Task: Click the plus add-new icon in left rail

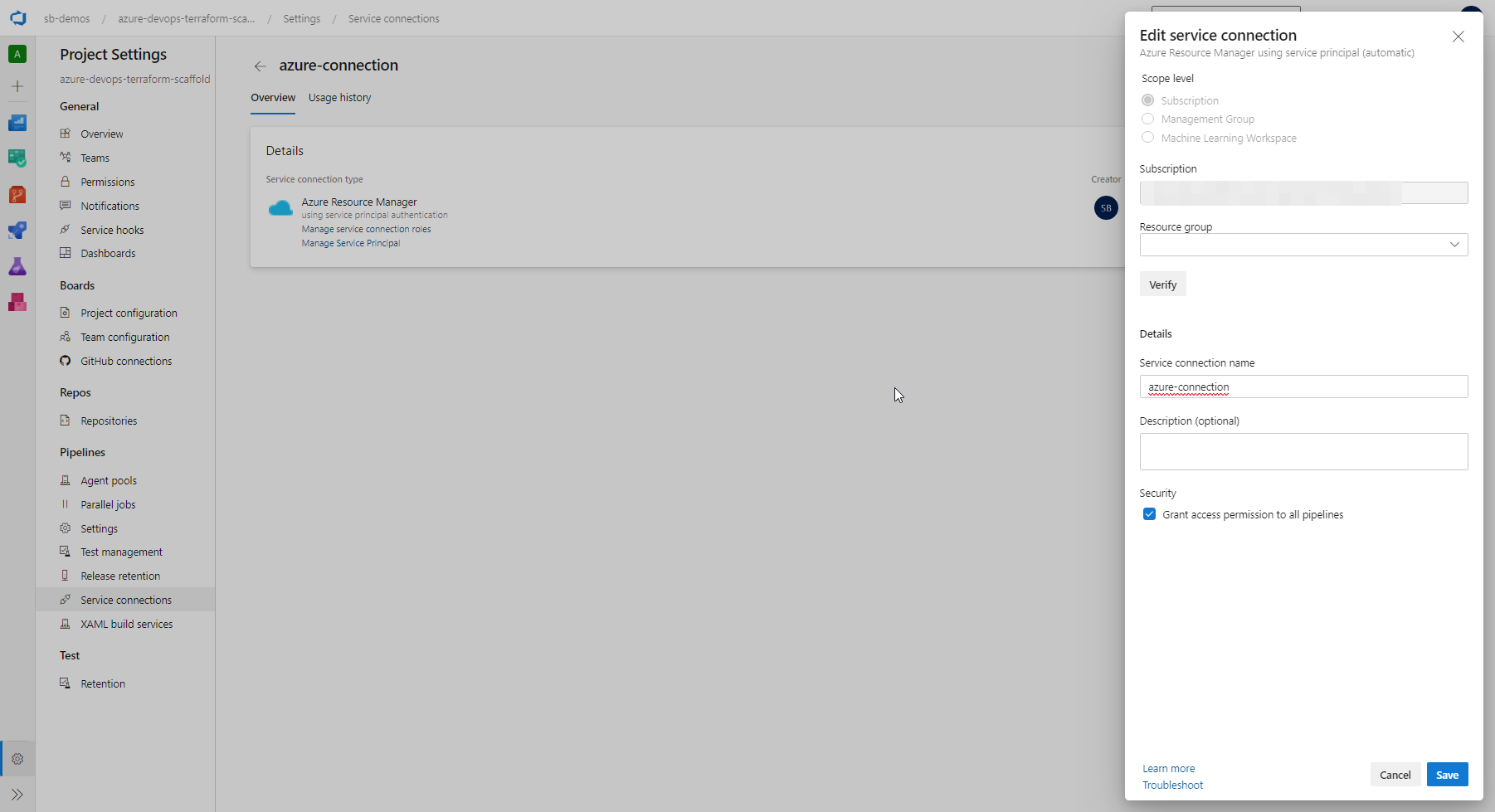Action: pyautogui.click(x=17, y=86)
